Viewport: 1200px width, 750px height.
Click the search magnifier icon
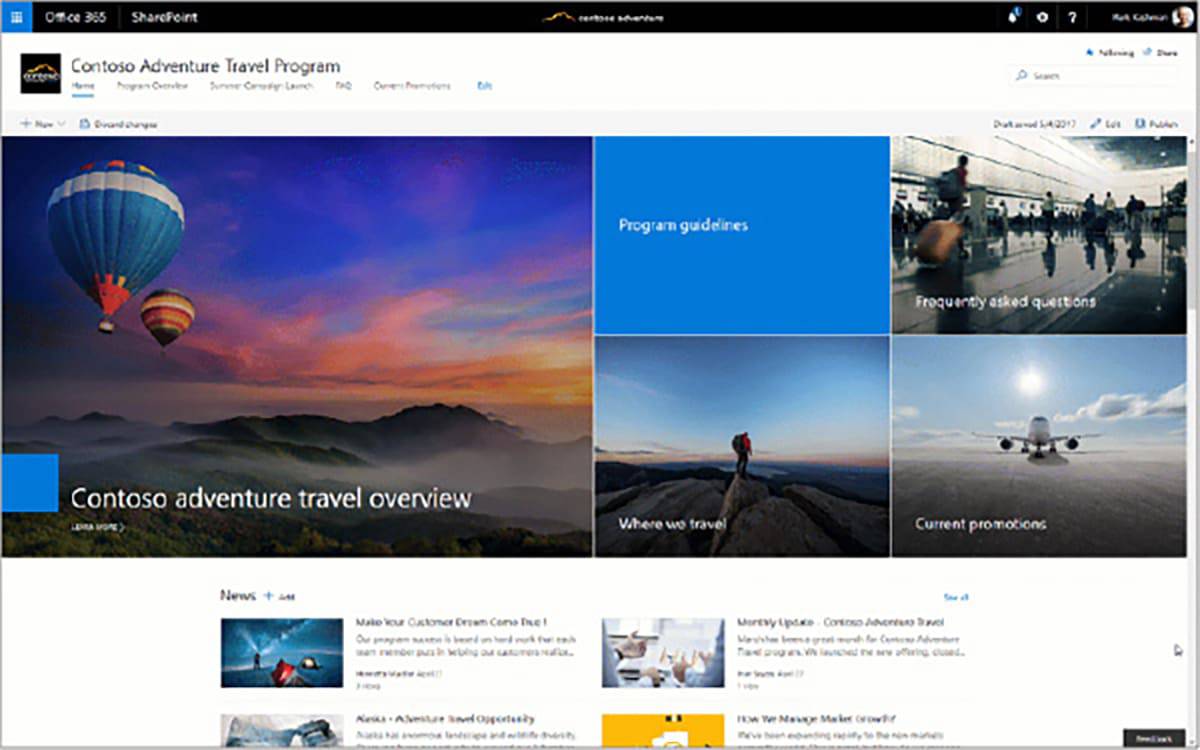click(x=1021, y=76)
